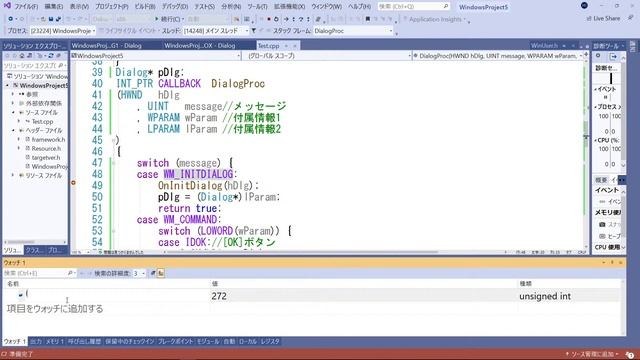Viewport: 640px width, 360px height.
Task: Click the 続行(C) continue debugging button
Action: click(x=168, y=19)
